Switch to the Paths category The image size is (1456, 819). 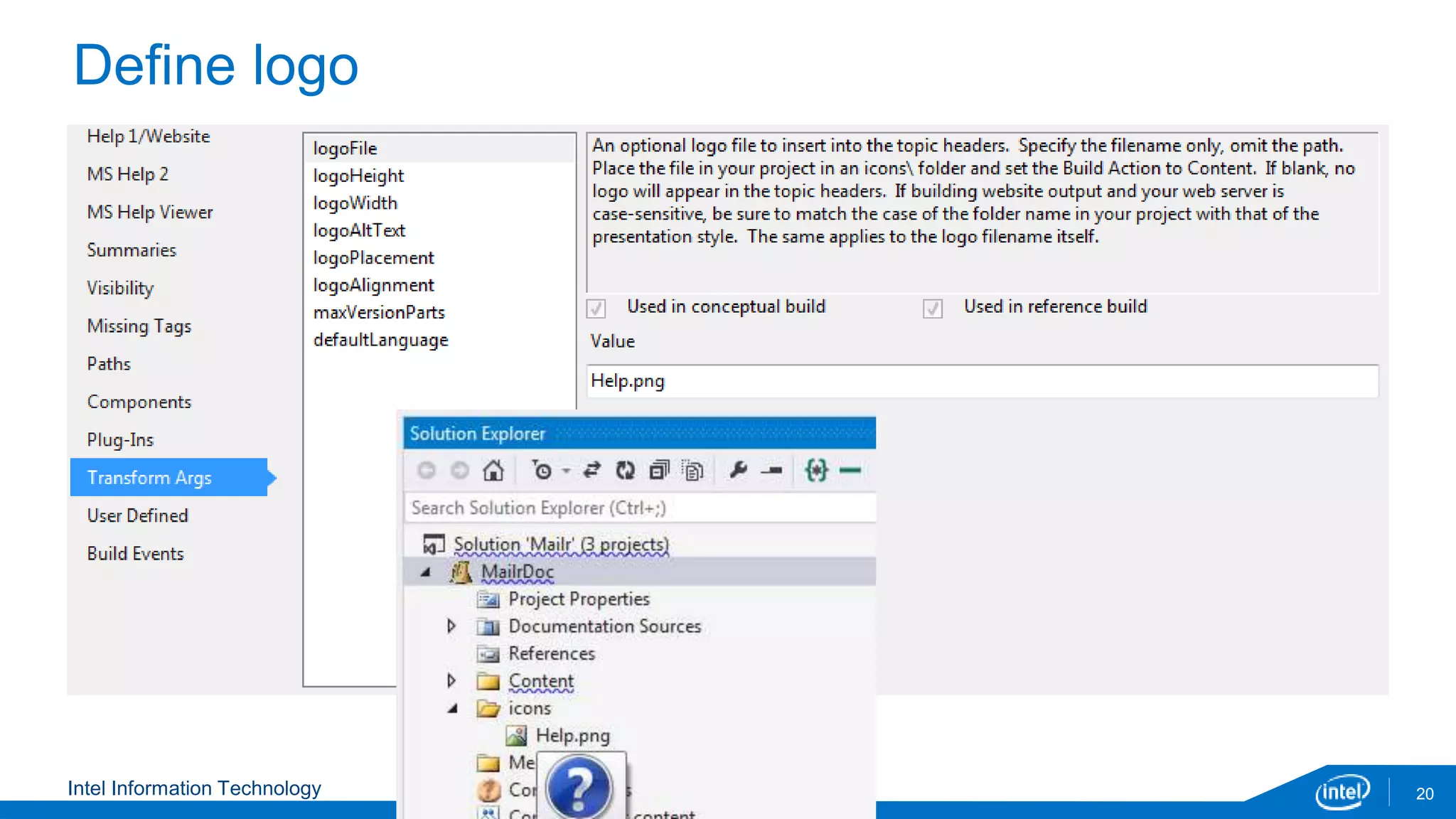tap(109, 364)
